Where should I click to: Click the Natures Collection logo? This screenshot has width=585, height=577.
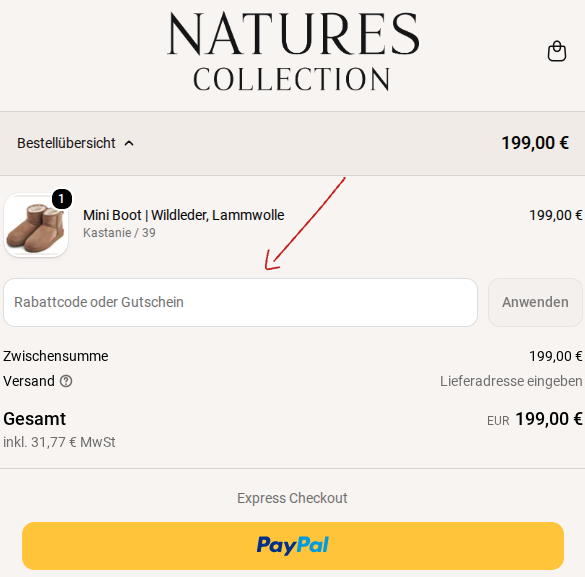[x=293, y=51]
